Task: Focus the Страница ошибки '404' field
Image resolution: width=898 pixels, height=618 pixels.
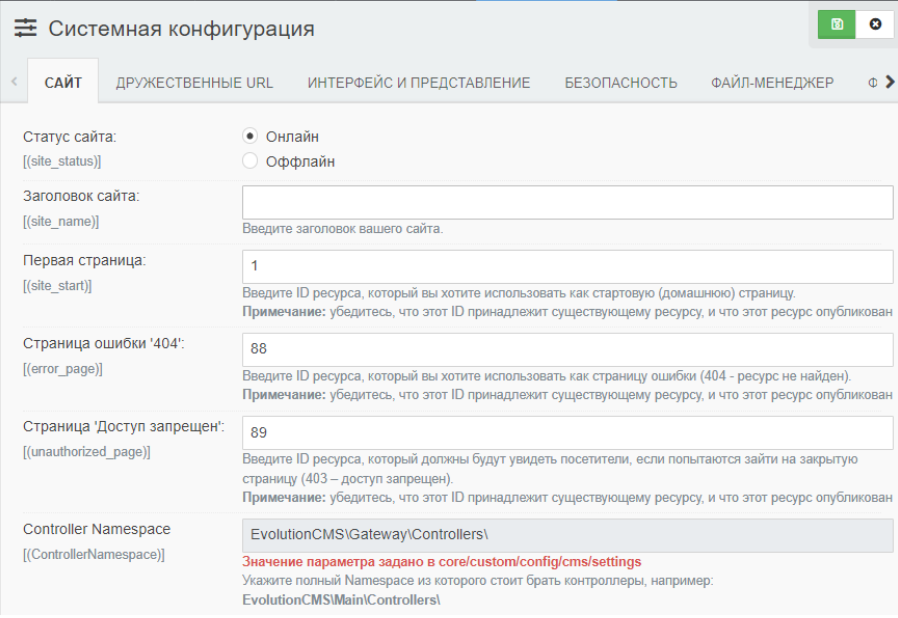Action: click(567, 350)
